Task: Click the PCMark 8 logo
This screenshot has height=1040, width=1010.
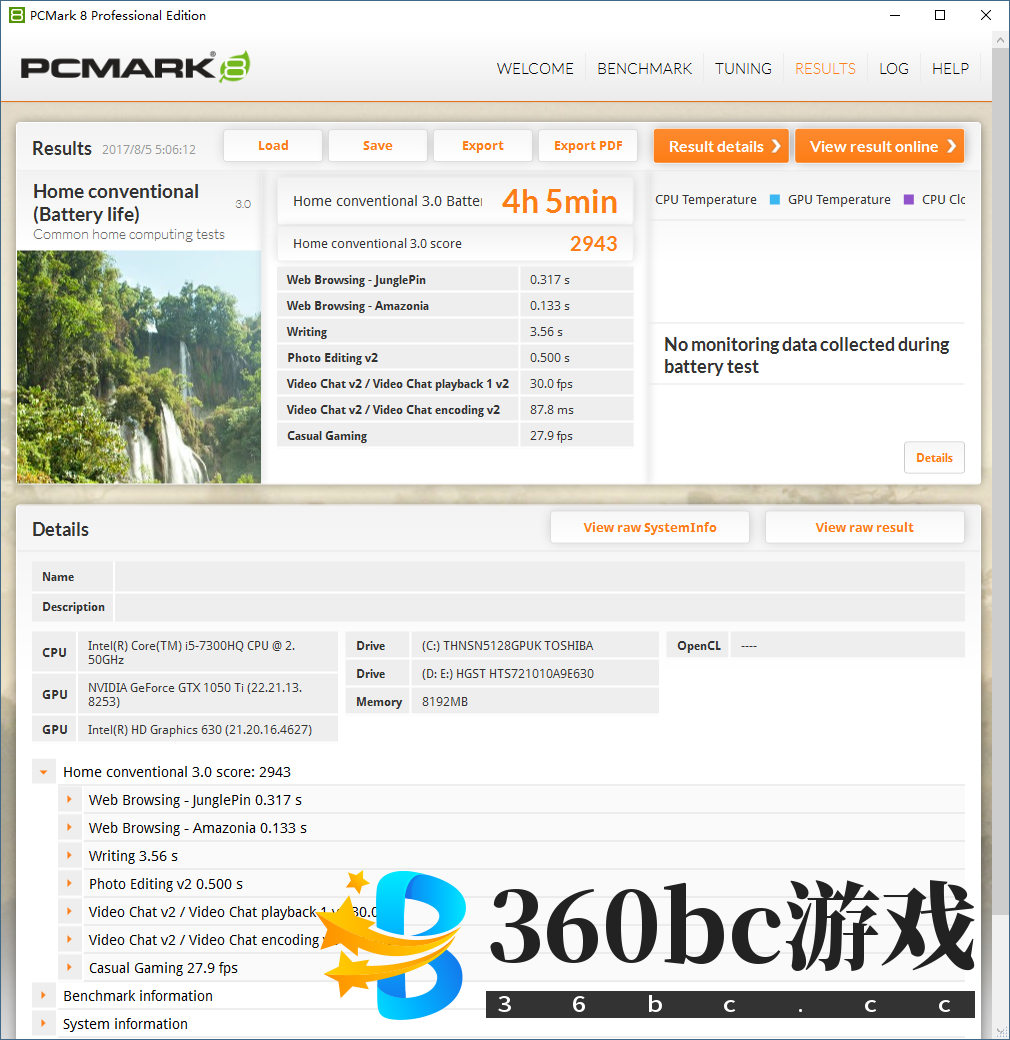Action: coord(135,68)
